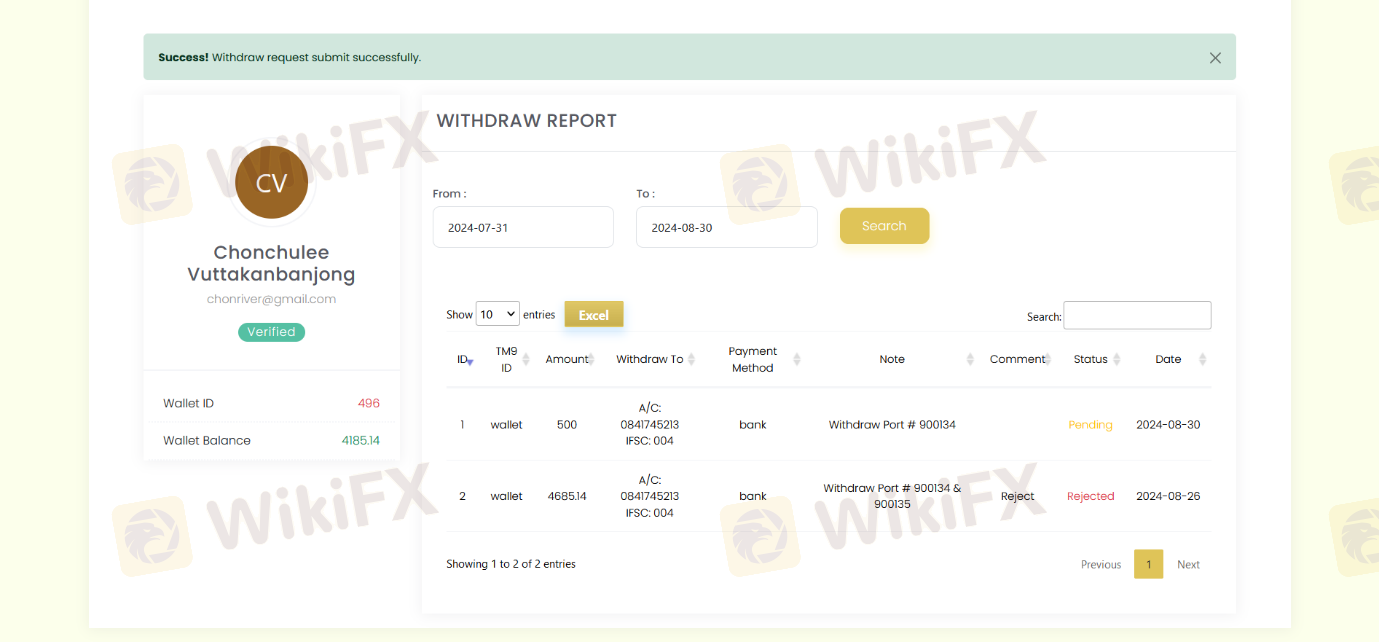Select page 1 in pagination
Screen dimensions: 1379x642
coord(1148,565)
